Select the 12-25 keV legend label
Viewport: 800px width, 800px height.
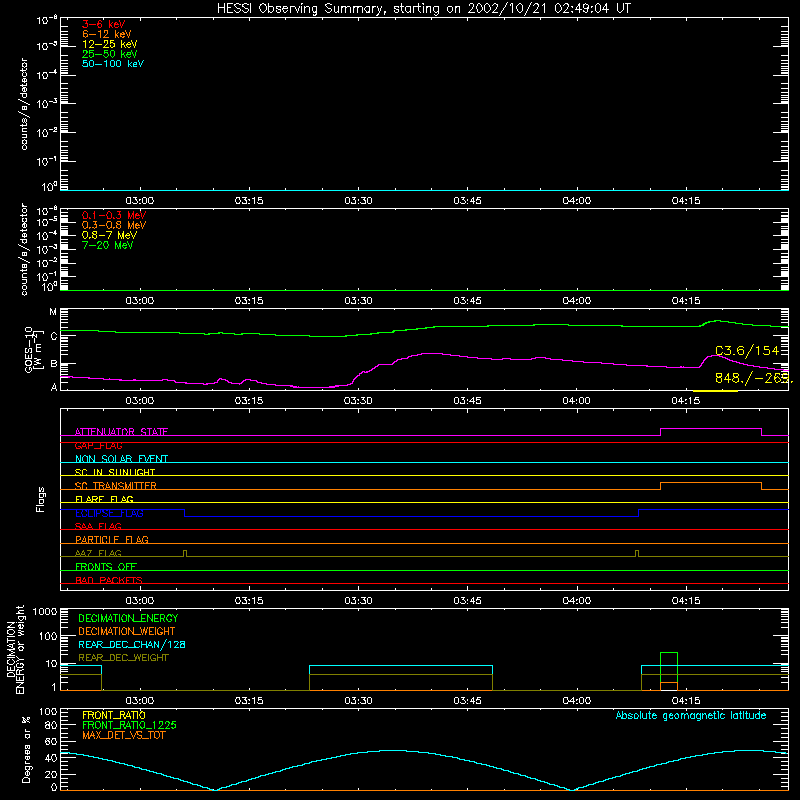[110, 44]
